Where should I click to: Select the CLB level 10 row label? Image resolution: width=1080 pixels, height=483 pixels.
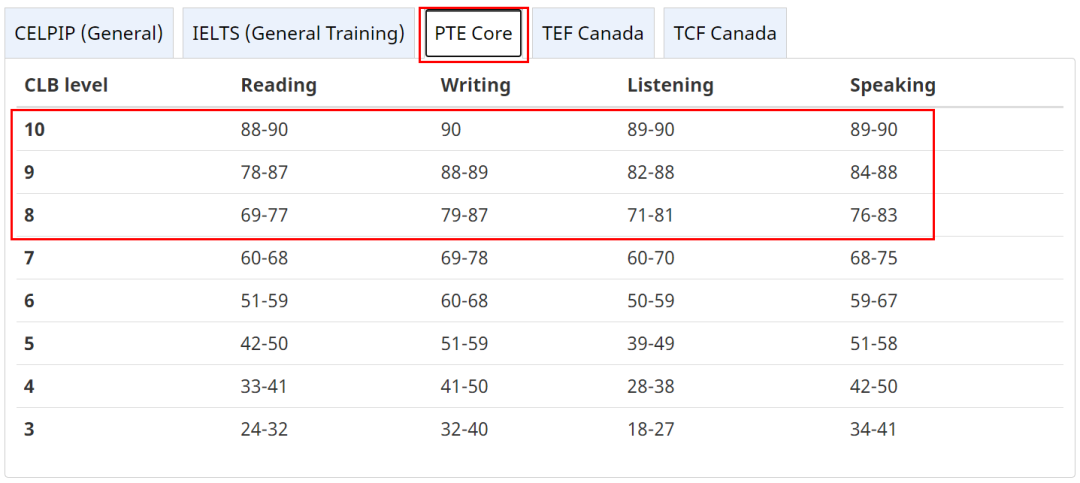(x=34, y=130)
